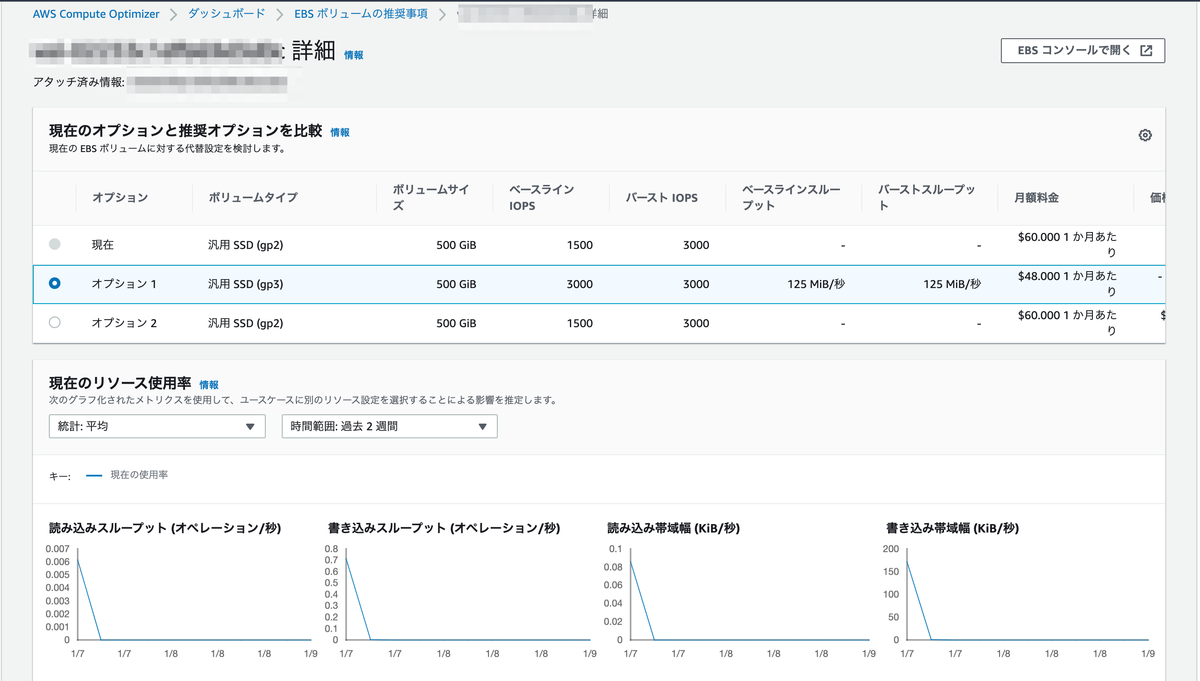The image size is (1200, 681).
Task: Click the ベースライン IOPS column header
Action: [542, 198]
